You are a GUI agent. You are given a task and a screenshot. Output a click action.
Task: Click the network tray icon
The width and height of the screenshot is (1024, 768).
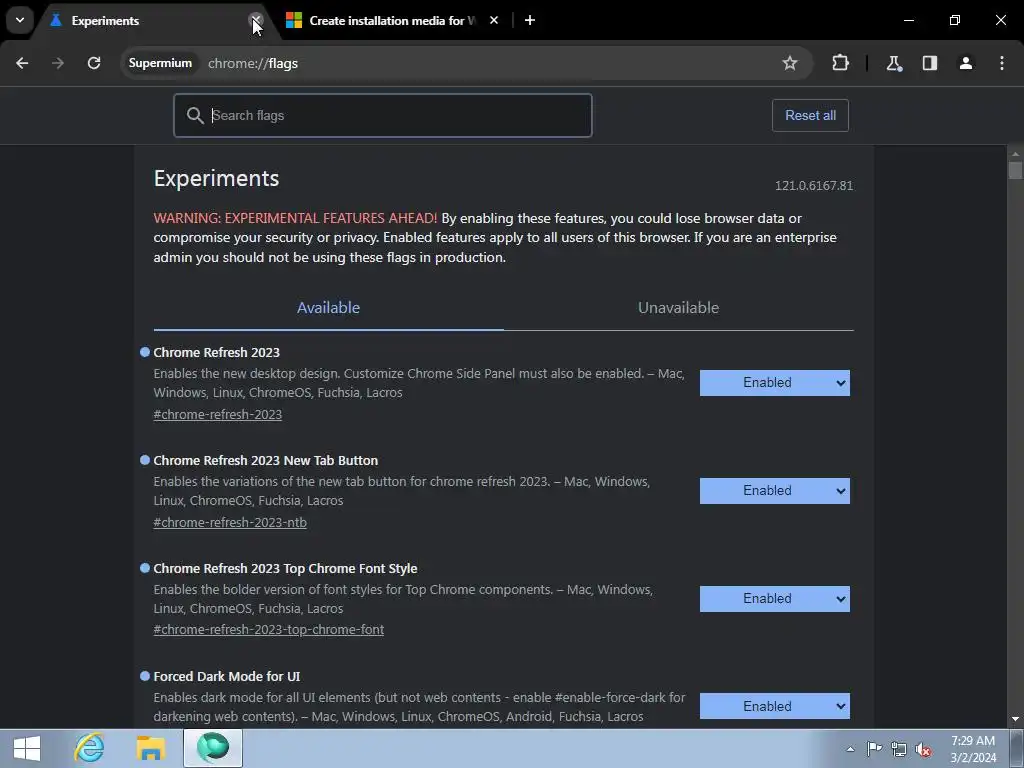pyautogui.click(x=899, y=749)
